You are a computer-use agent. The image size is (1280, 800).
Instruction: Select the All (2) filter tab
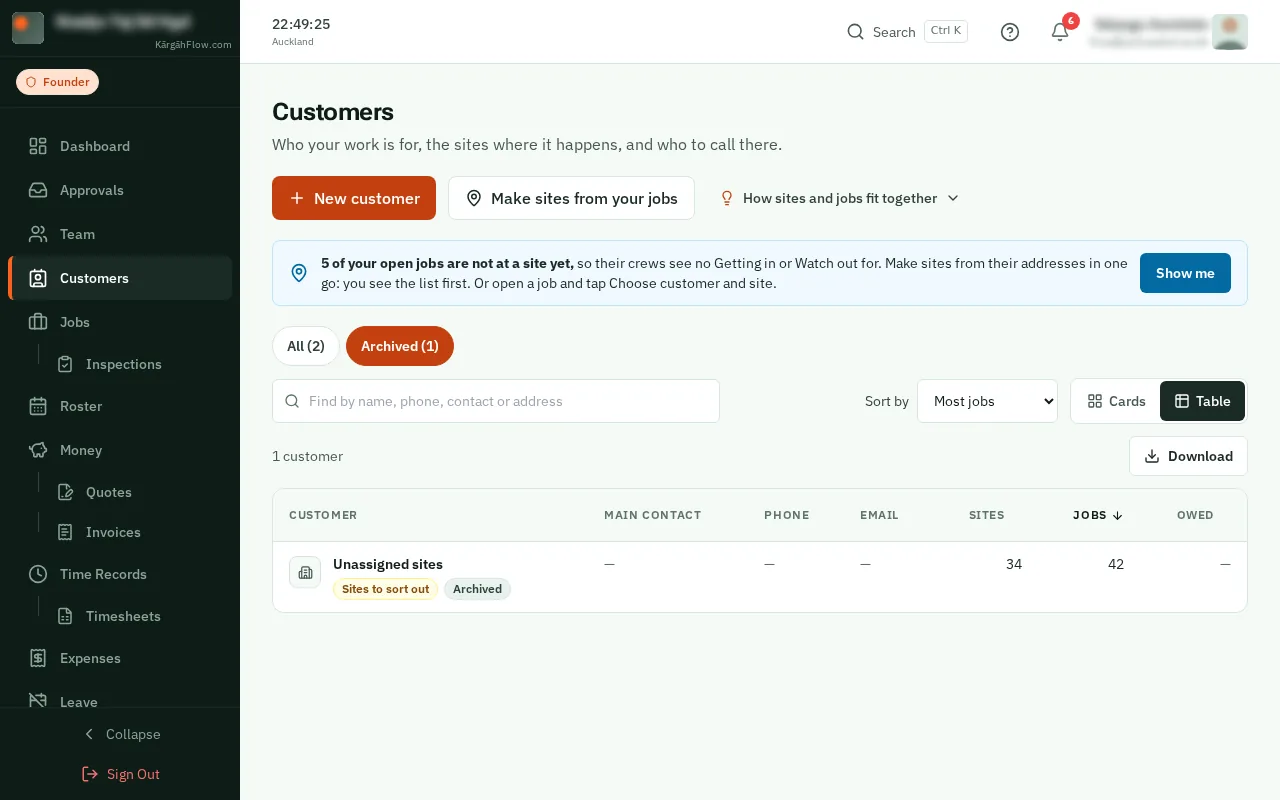pyautogui.click(x=306, y=346)
